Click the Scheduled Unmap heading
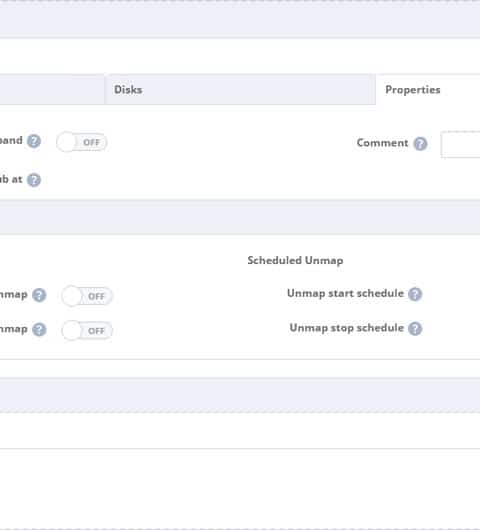Screen dimensions: 480x530 click(295, 261)
